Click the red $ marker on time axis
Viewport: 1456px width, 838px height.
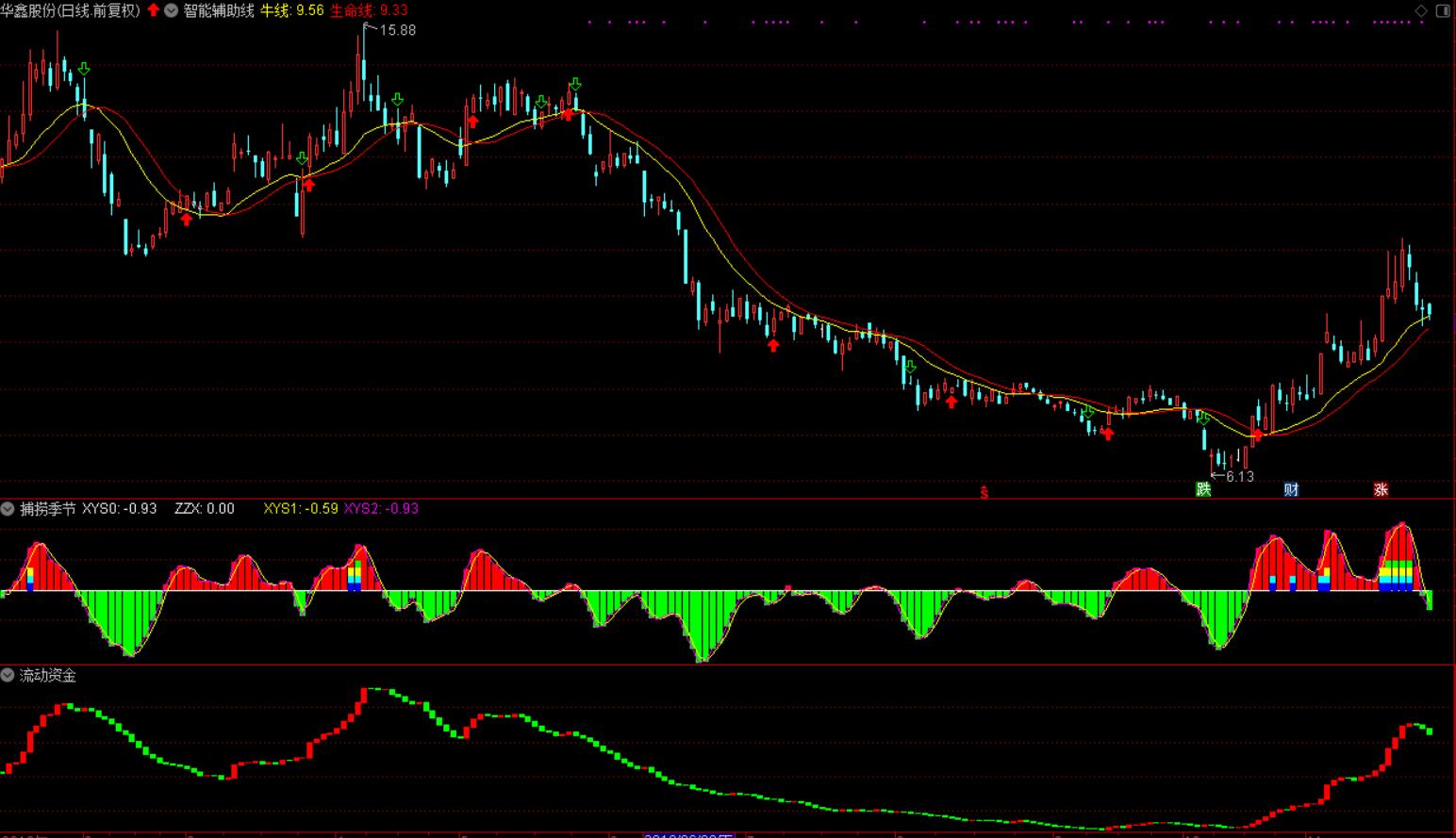click(x=984, y=491)
